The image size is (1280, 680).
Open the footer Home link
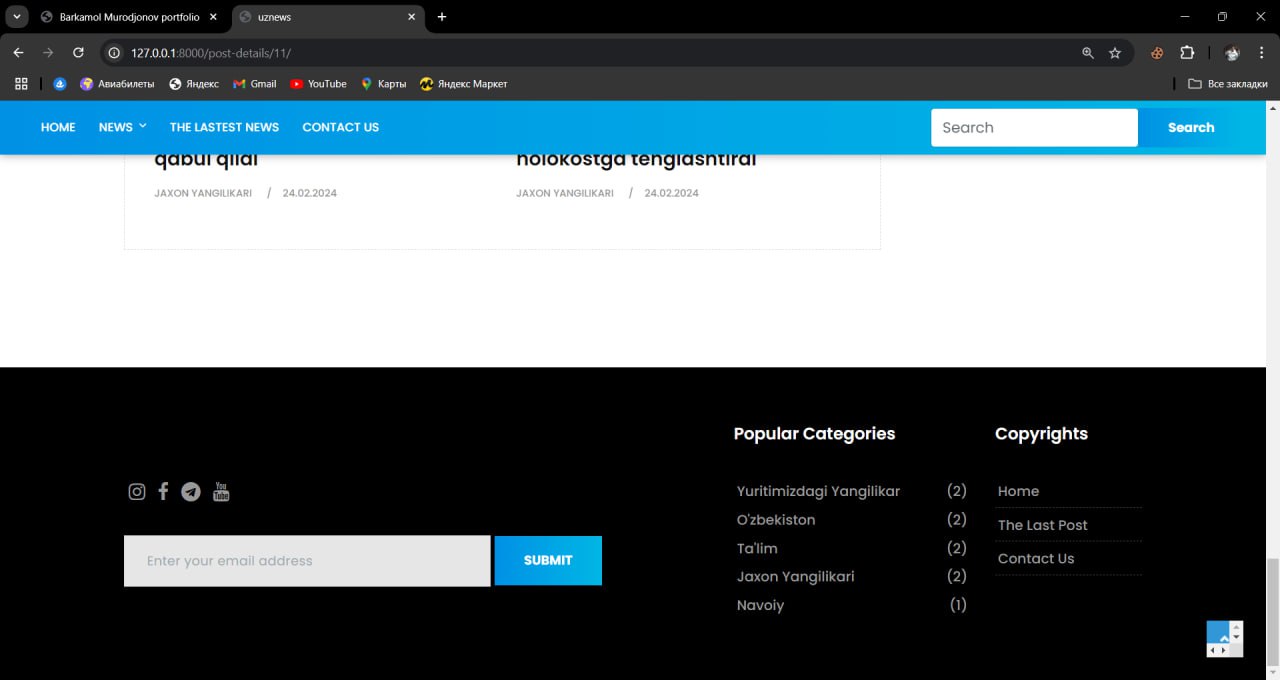[1018, 491]
